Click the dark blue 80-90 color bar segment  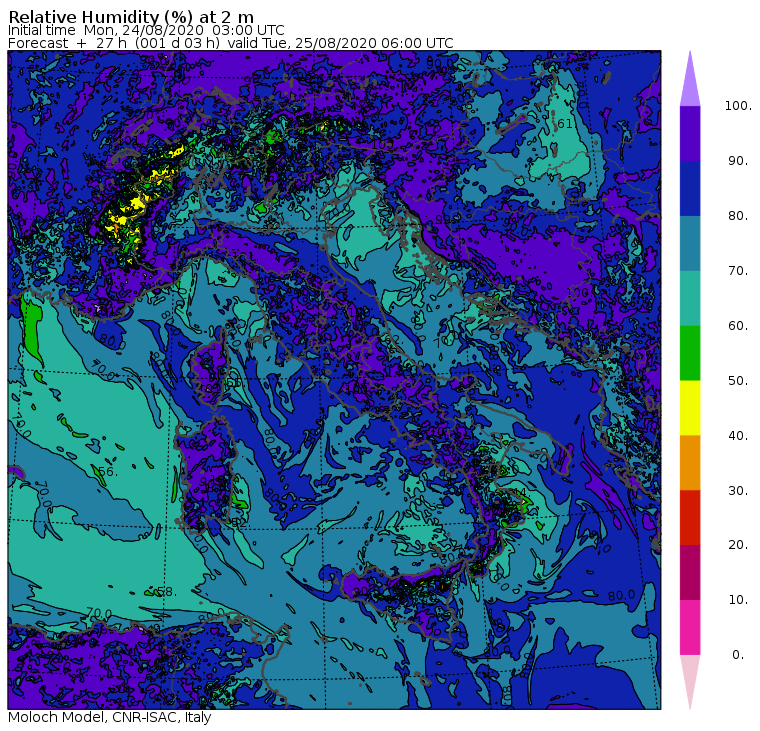(x=690, y=188)
